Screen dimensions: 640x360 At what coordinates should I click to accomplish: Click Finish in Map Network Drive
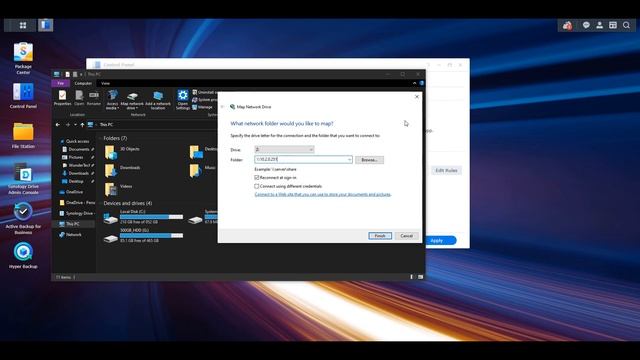point(380,236)
